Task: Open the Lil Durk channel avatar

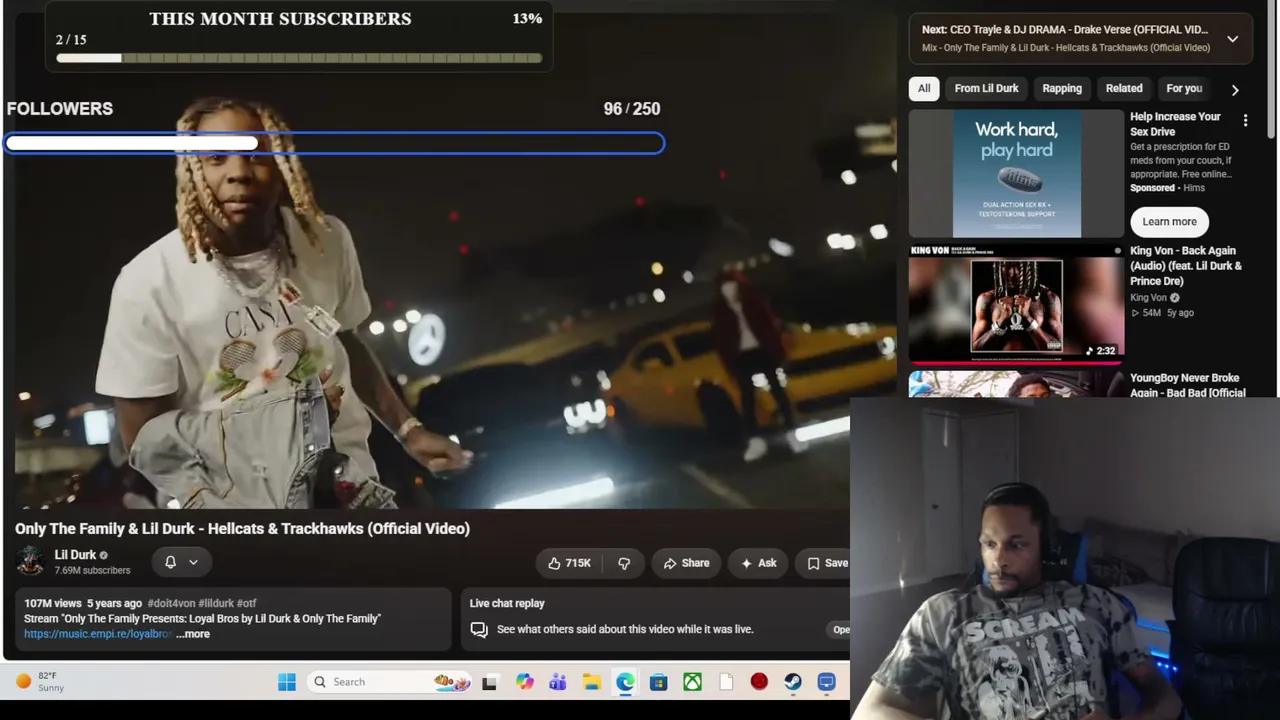Action: pyautogui.click(x=30, y=561)
